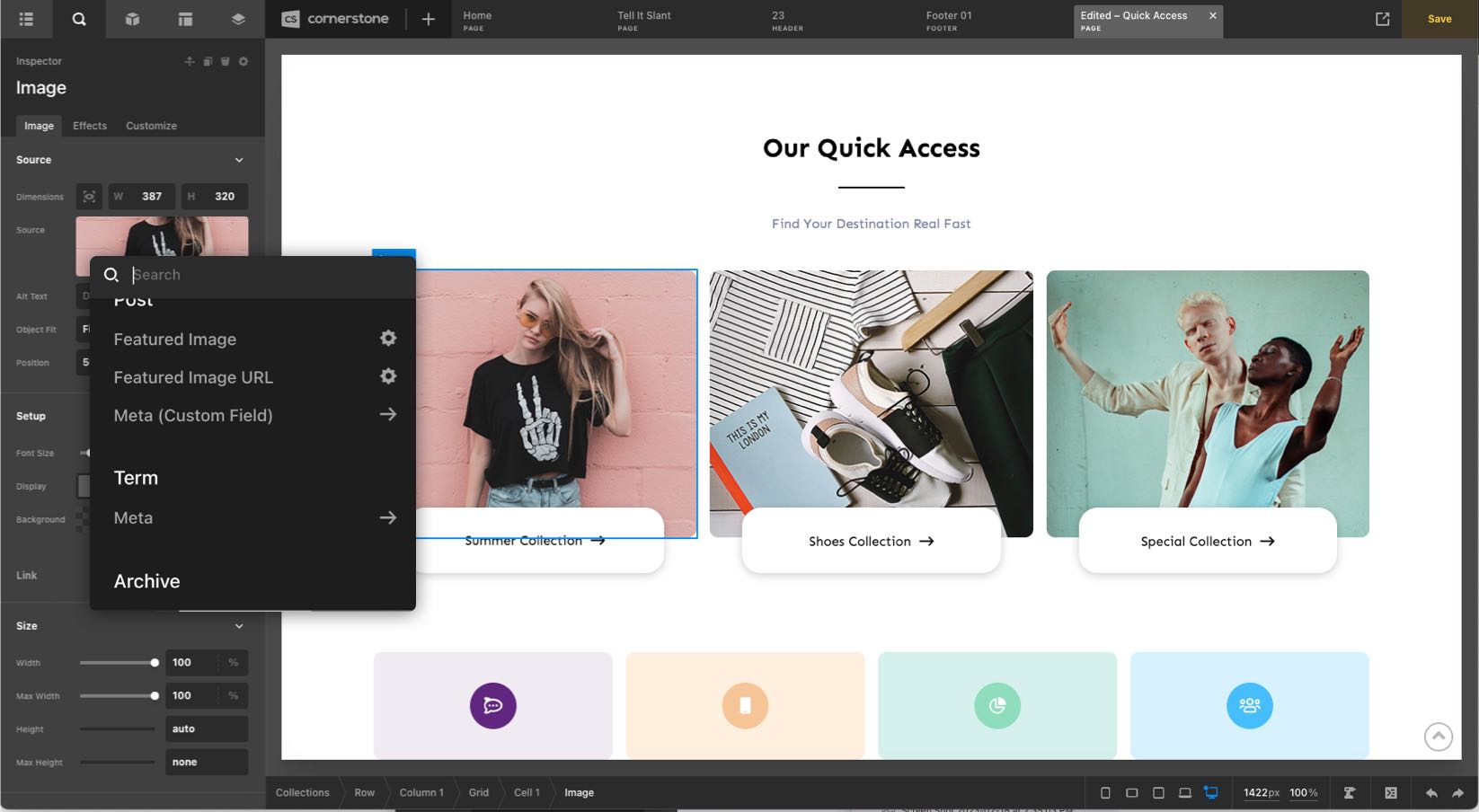Click the green pie chart icon card
The image size is (1479, 812).
click(x=997, y=705)
